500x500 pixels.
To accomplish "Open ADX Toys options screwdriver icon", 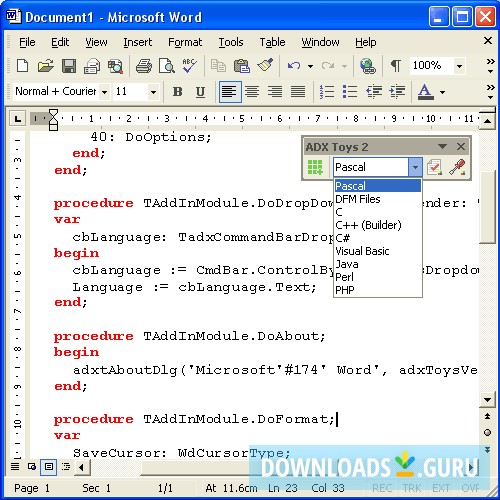I will (457, 167).
